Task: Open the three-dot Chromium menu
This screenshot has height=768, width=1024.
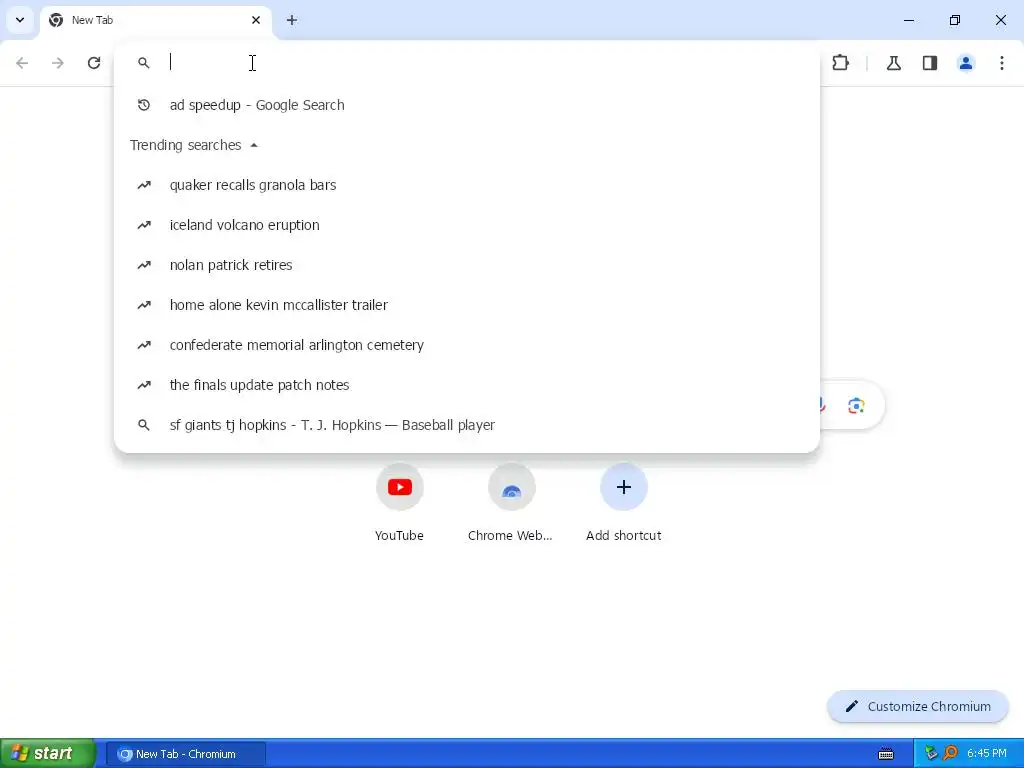Action: [x=1002, y=63]
